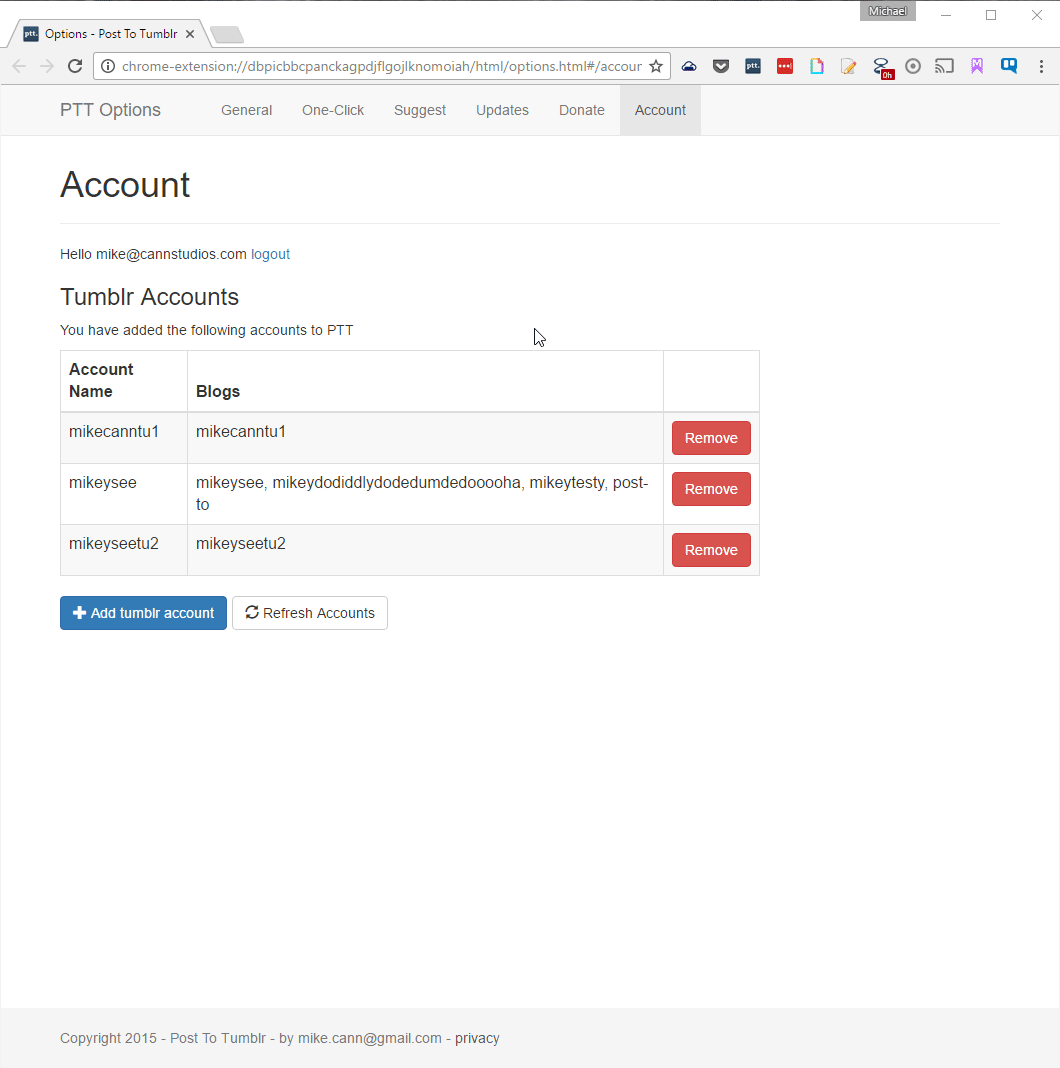Switch to the General tab
This screenshot has width=1060, height=1068.
pyautogui.click(x=246, y=110)
